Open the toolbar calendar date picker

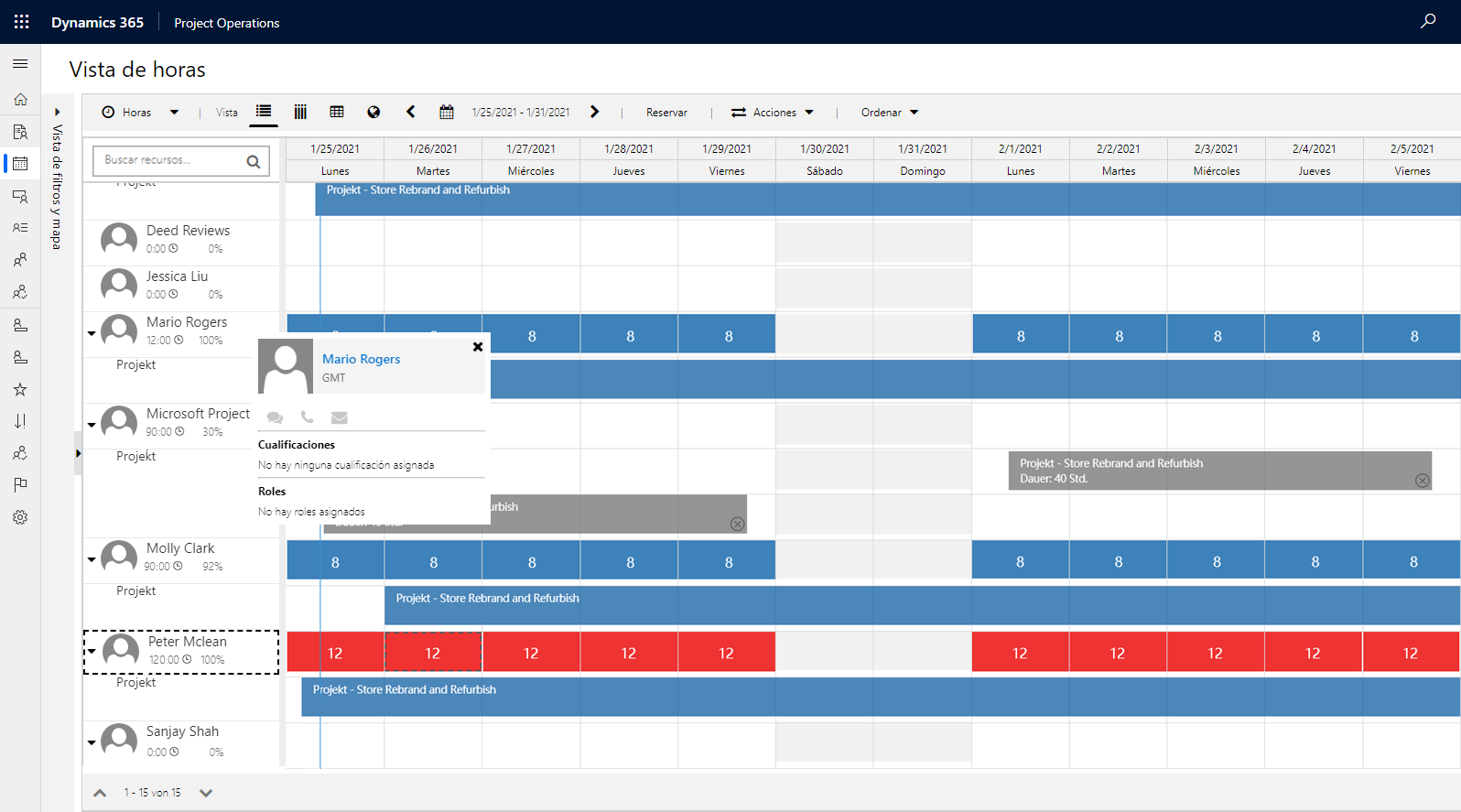point(447,113)
